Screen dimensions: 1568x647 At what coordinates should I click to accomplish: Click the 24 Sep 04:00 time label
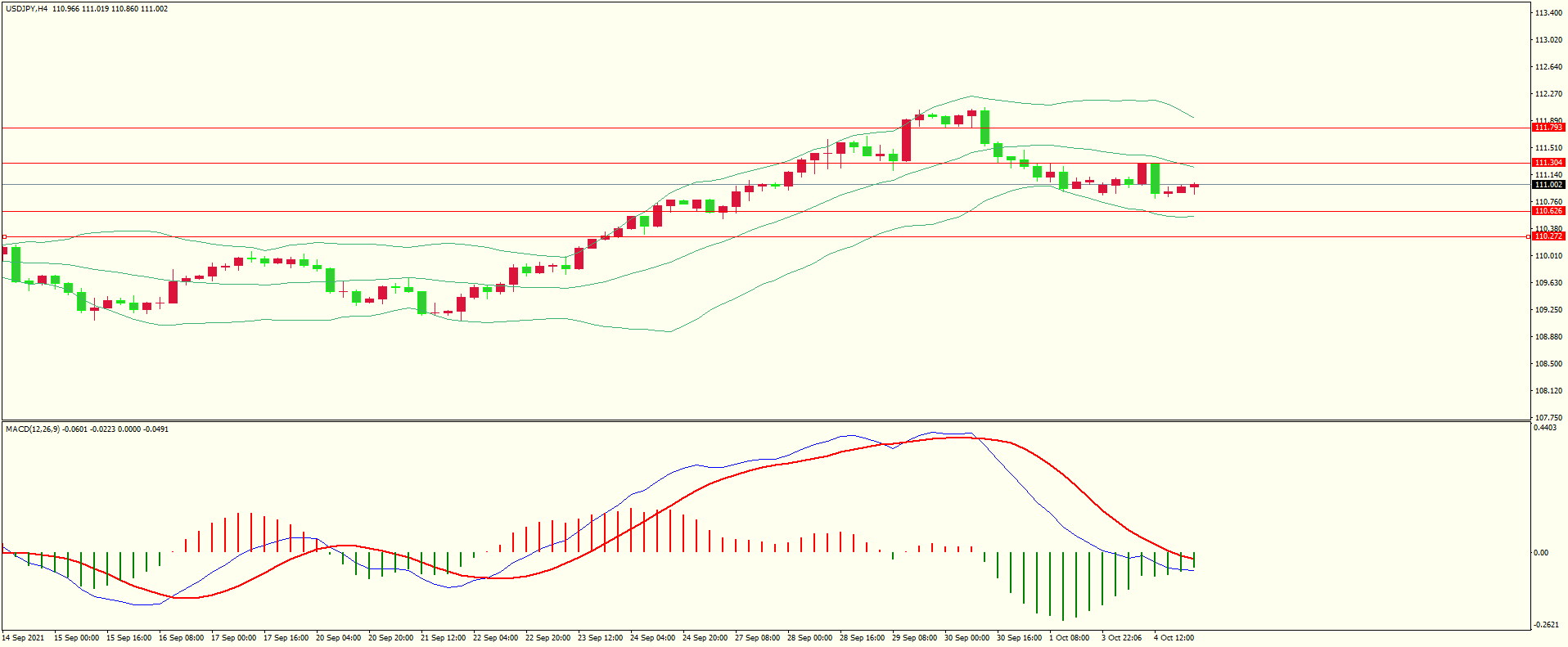click(652, 638)
